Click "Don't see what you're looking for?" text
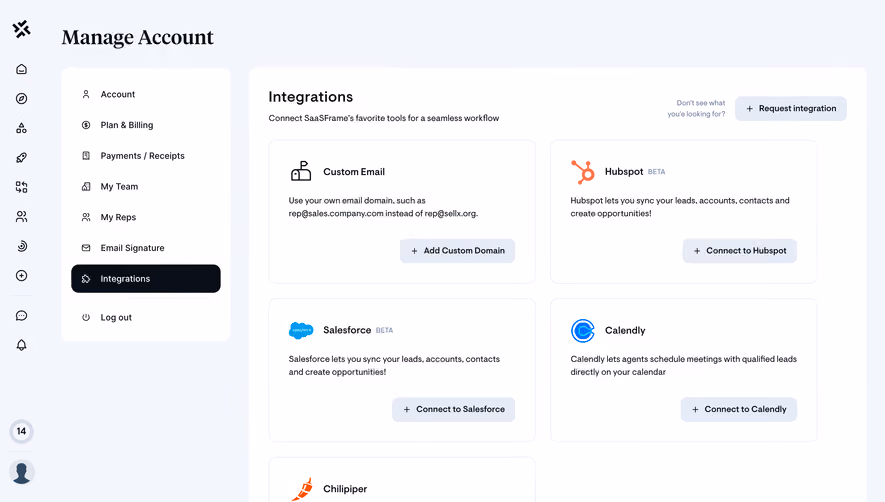Image resolution: width=885 pixels, height=502 pixels. [696, 108]
